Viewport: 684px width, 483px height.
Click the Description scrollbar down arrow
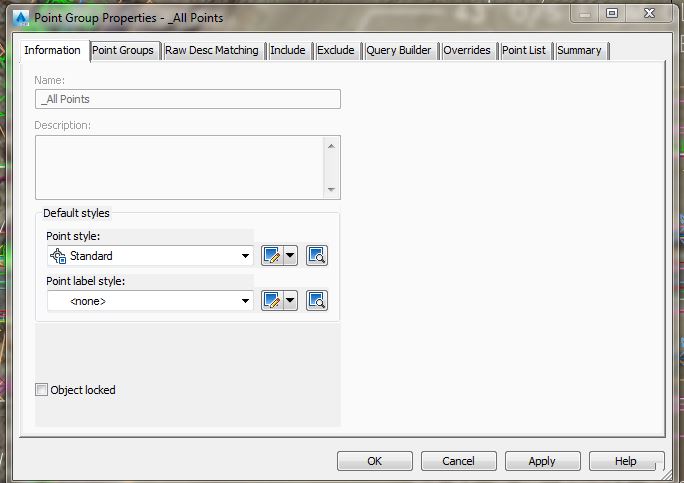(x=331, y=189)
